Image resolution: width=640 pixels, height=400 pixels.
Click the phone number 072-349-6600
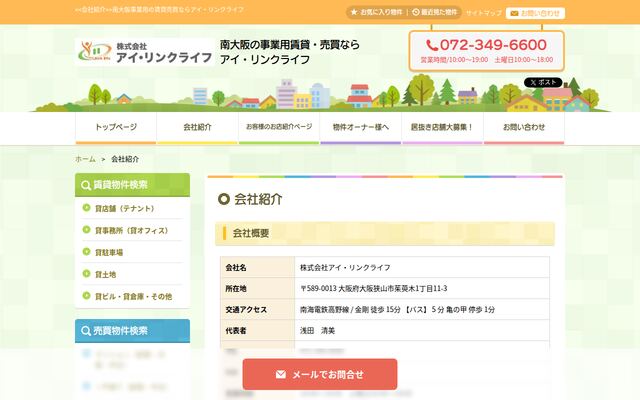(493, 45)
